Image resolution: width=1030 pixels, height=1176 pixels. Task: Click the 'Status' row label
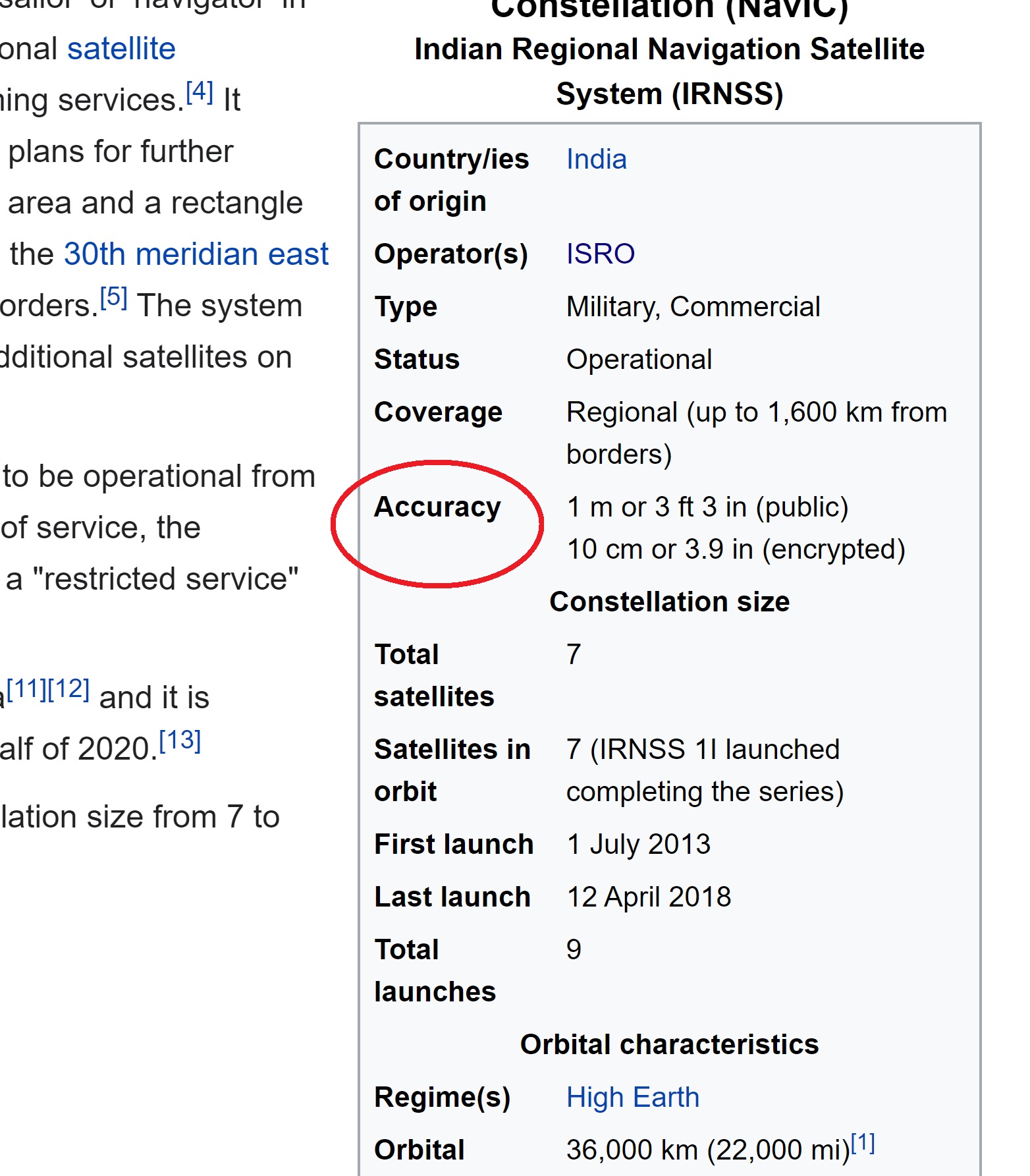(x=417, y=360)
